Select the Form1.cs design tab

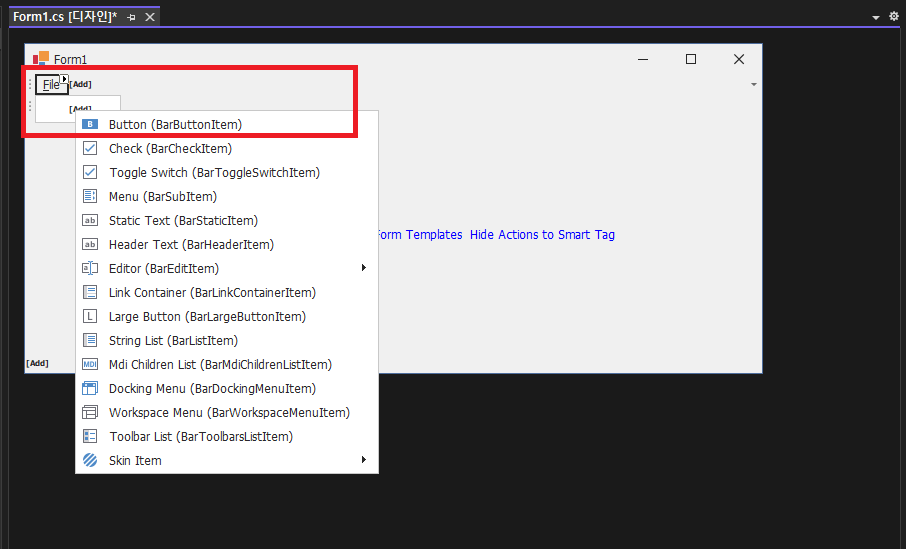click(x=65, y=17)
